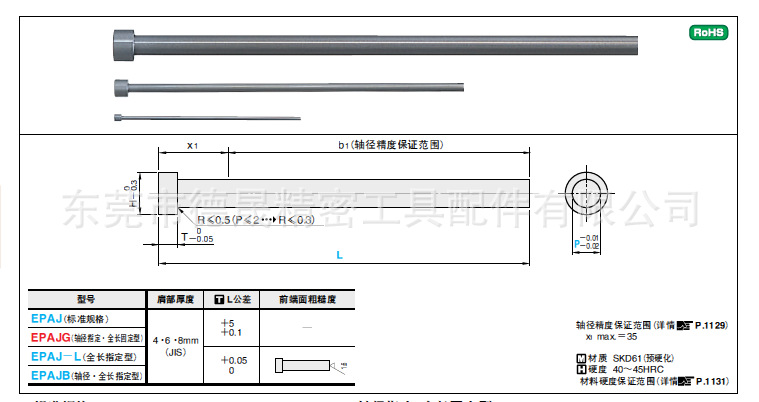Select the EPAJB model row
The height and width of the screenshot is (402, 759).
tap(86, 375)
